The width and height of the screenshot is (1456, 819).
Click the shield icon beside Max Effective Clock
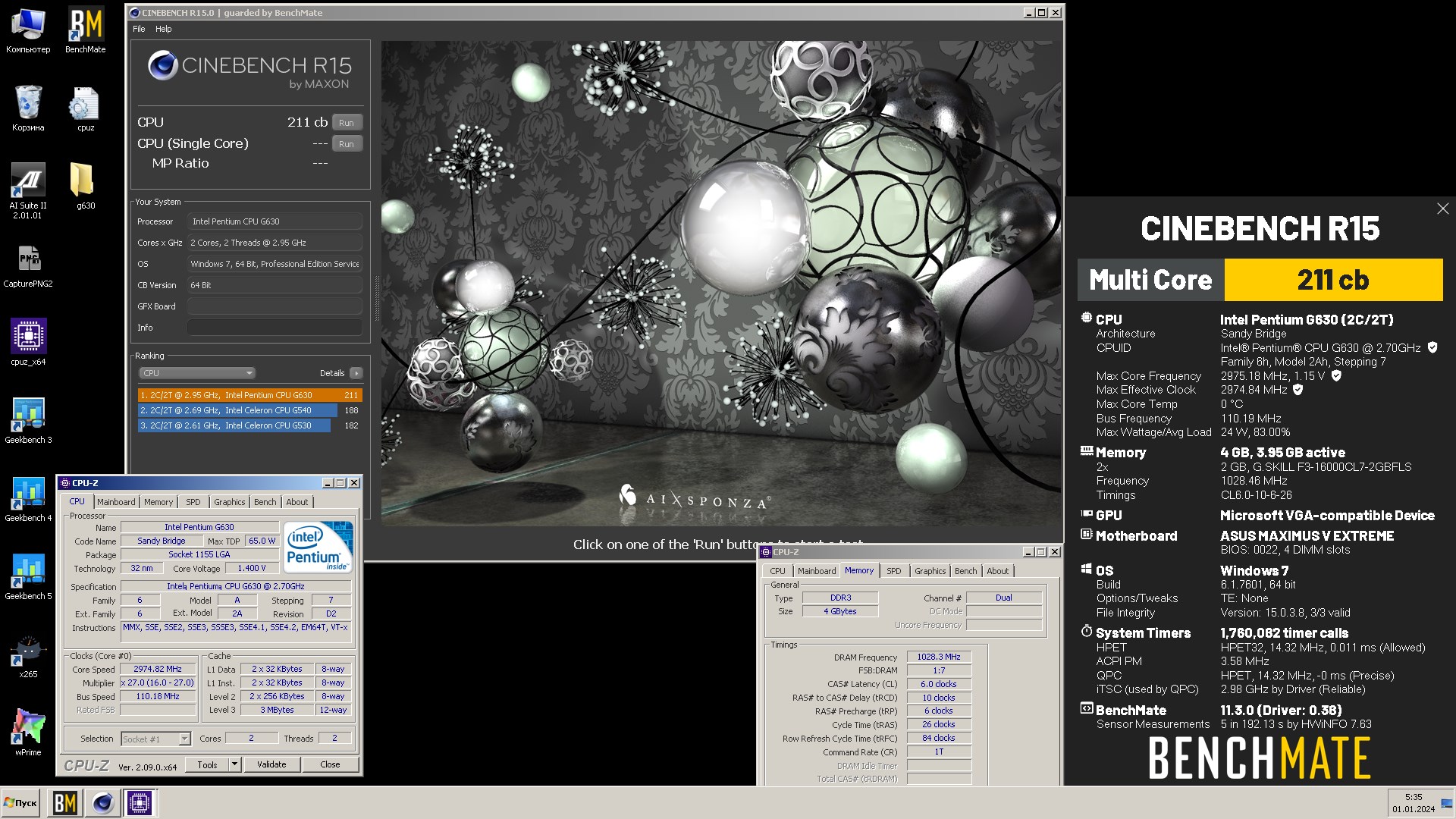tap(1298, 390)
